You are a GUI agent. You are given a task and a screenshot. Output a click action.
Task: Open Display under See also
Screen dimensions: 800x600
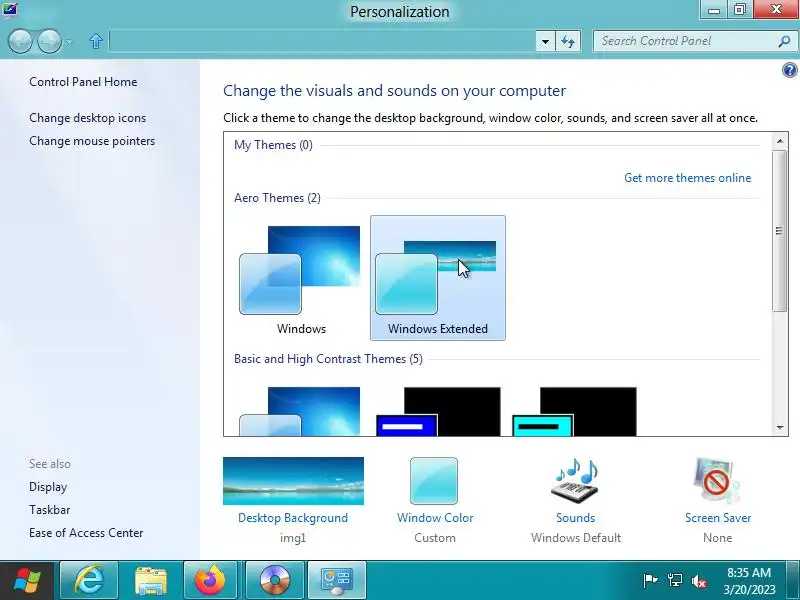coord(48,487)
